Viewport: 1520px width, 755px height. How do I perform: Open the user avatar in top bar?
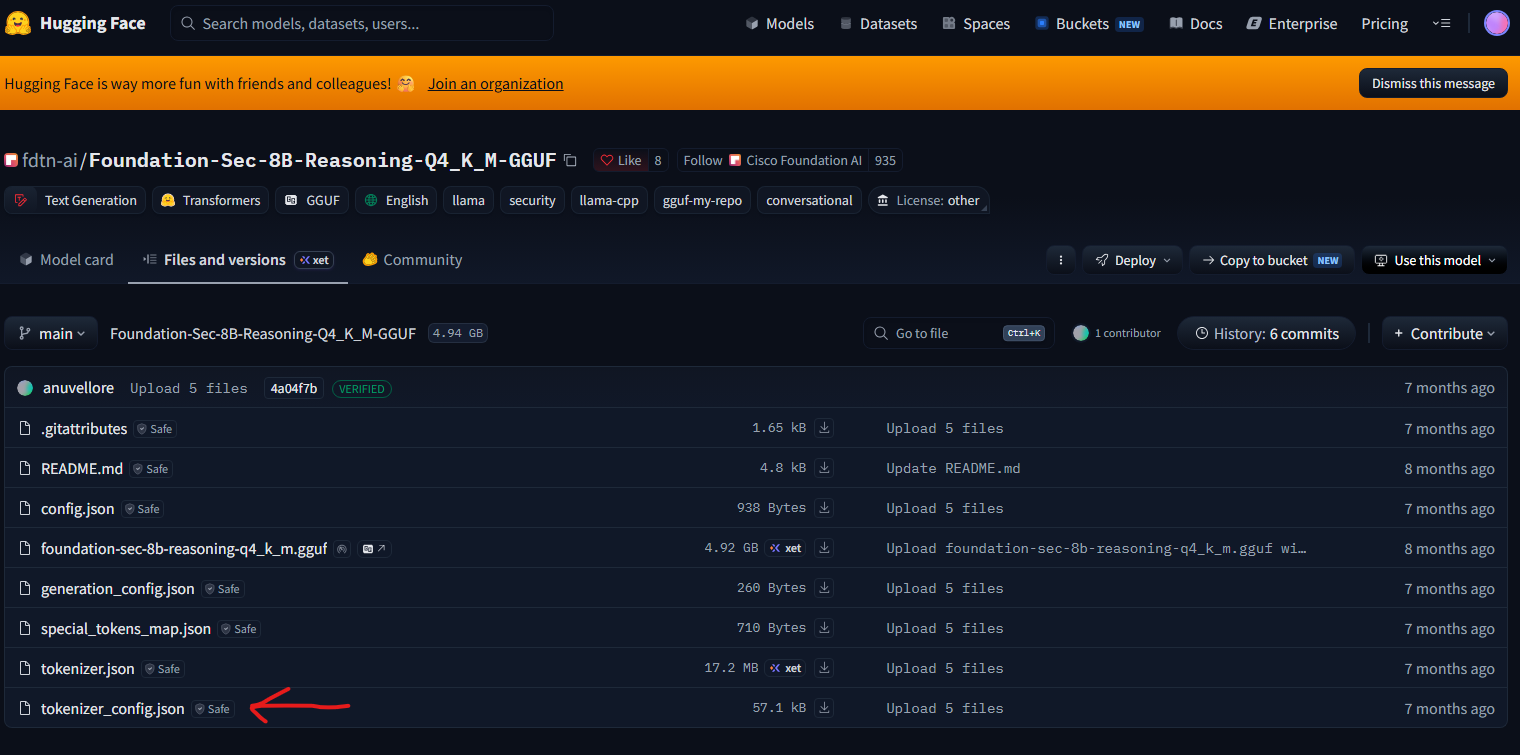coord(1496,23)
